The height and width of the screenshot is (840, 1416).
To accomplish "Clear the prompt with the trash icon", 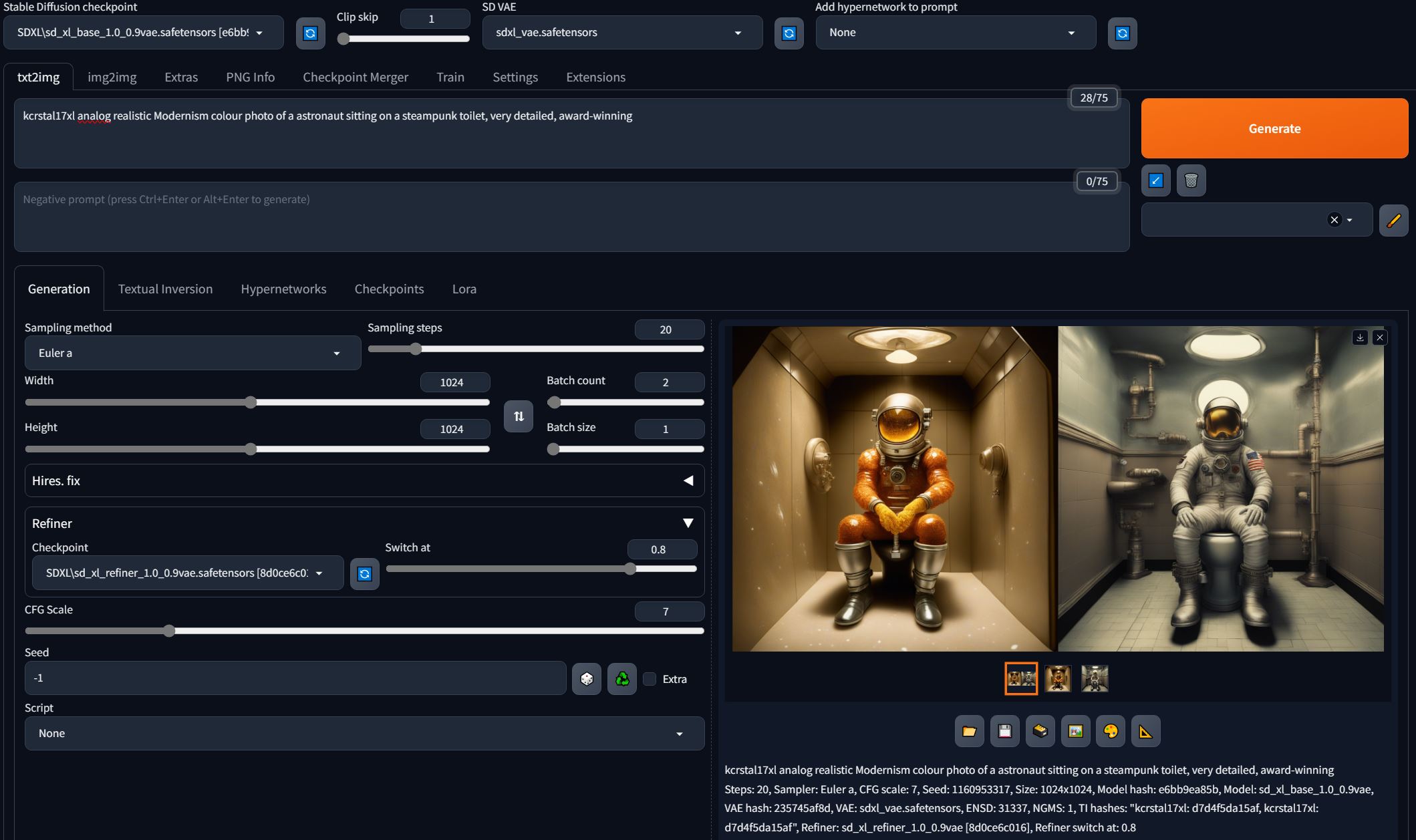I will click(1190, 180).
